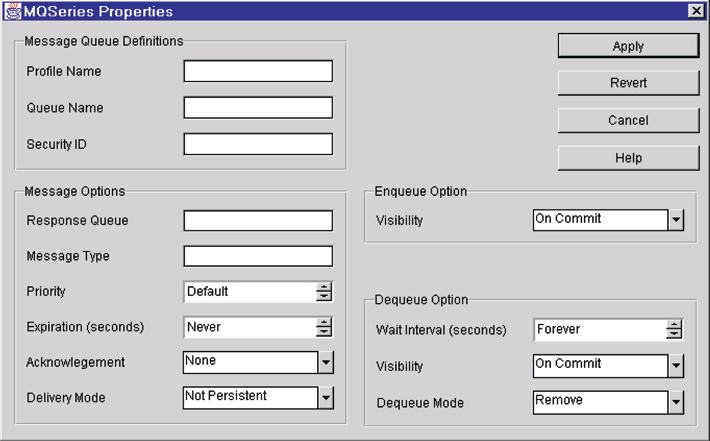Click the Revert button
The image size is (710, 441).
tap(628, 83)
